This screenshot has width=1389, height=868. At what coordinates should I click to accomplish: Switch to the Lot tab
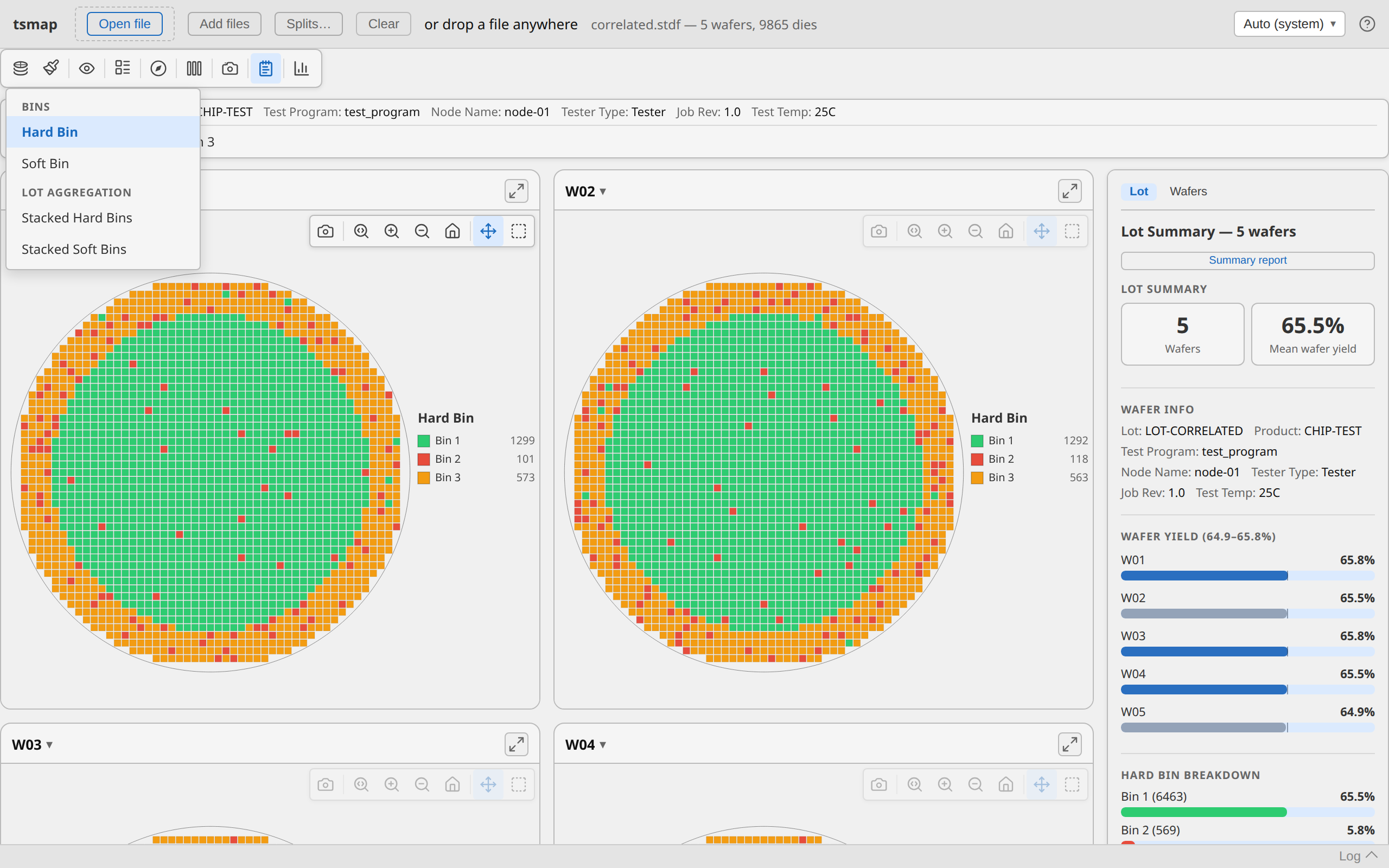pos(1139,191)
